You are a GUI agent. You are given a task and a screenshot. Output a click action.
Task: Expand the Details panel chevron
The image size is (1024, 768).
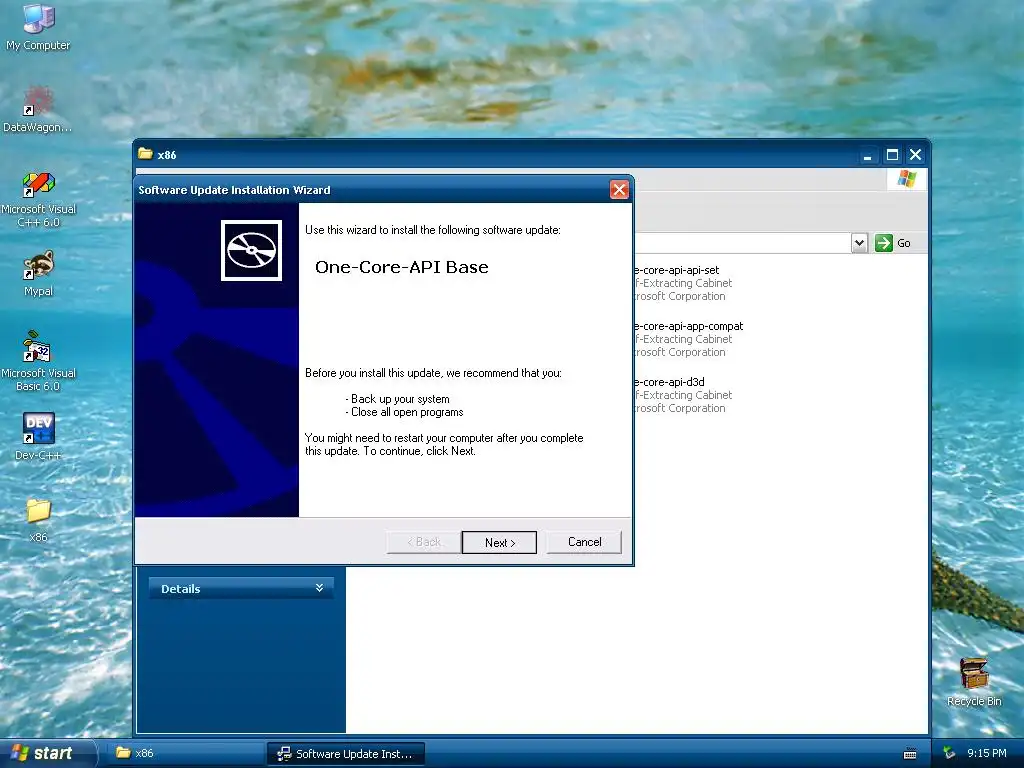pos(319,588)
